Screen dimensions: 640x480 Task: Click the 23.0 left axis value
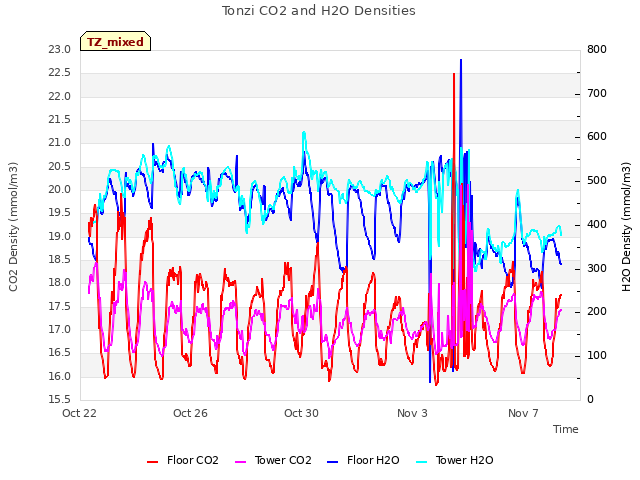pos(60,50)
